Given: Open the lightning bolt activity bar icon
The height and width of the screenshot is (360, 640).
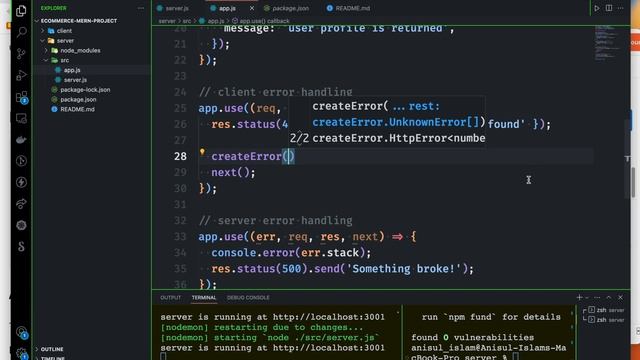Looking at the screenshot, I should 21,182.
